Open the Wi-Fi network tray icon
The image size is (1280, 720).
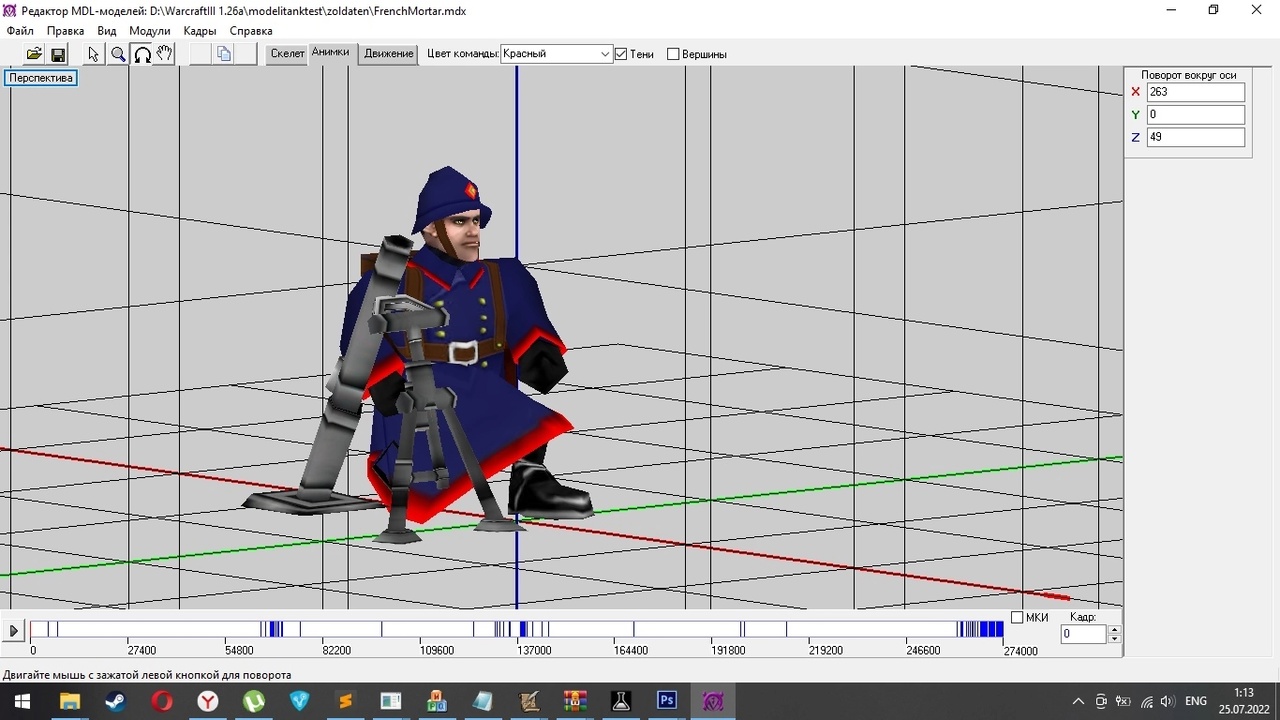coord(1146,701)
